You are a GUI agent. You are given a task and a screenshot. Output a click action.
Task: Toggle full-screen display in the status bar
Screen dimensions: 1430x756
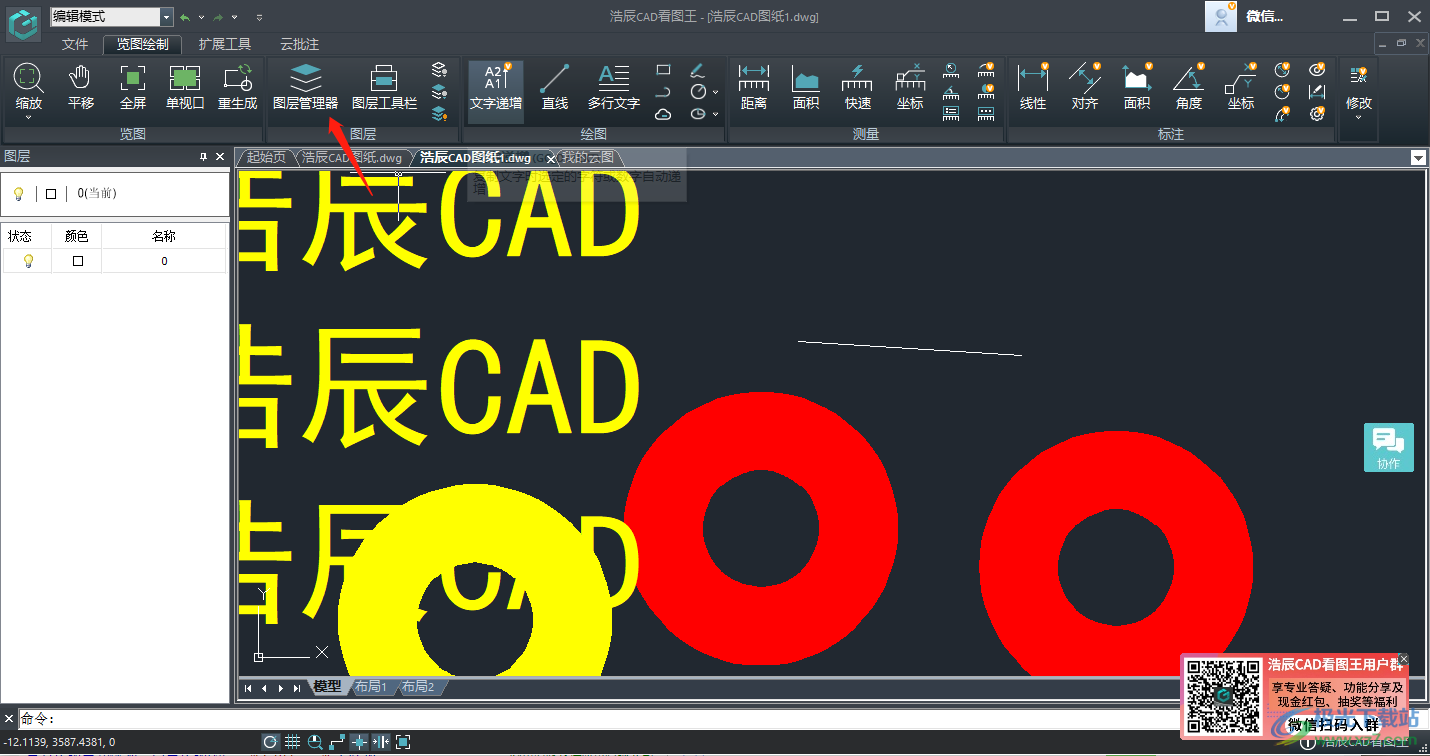pos(403,742)
